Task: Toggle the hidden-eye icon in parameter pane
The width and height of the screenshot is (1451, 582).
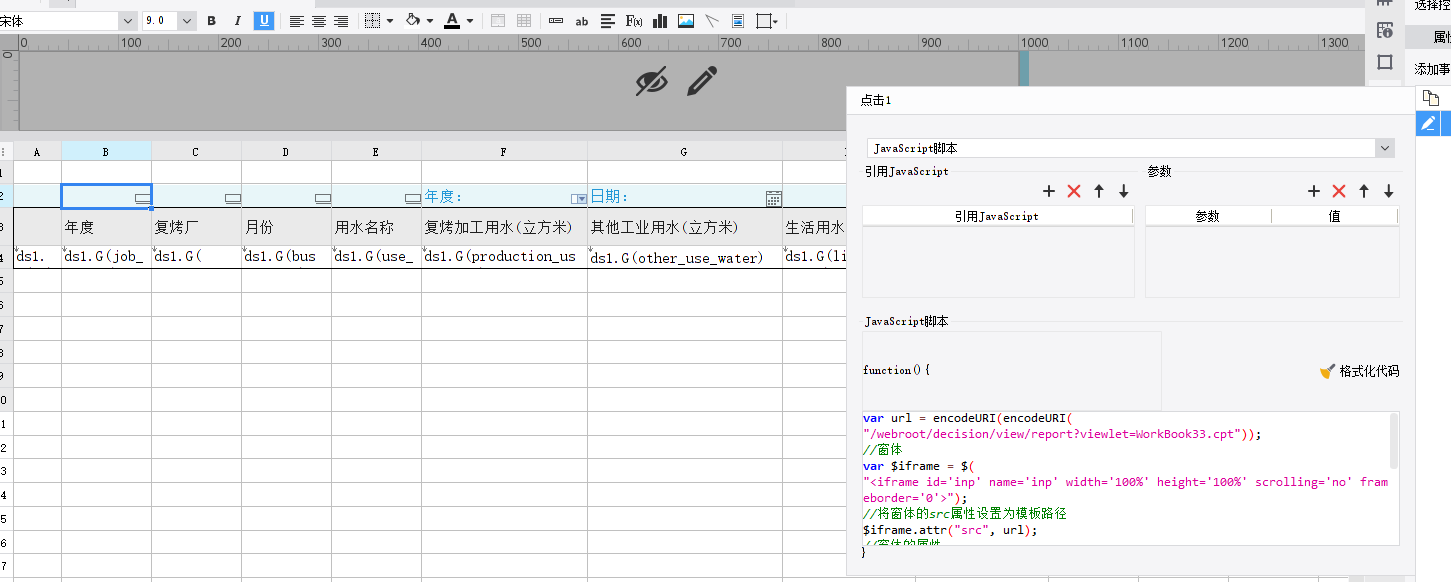Action: [652, 81]
